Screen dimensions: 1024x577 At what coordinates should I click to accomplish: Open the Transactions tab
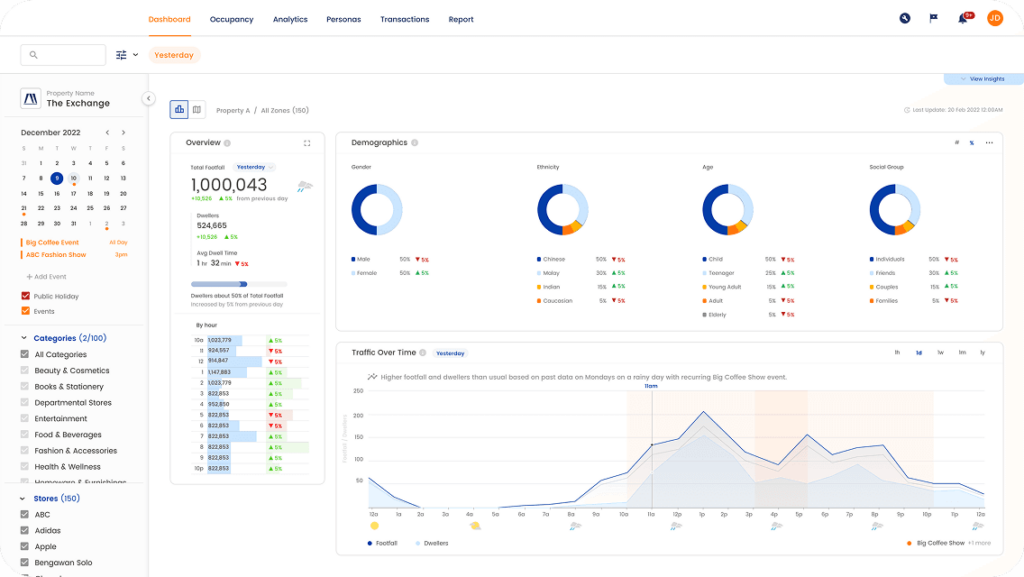(404, 19)
